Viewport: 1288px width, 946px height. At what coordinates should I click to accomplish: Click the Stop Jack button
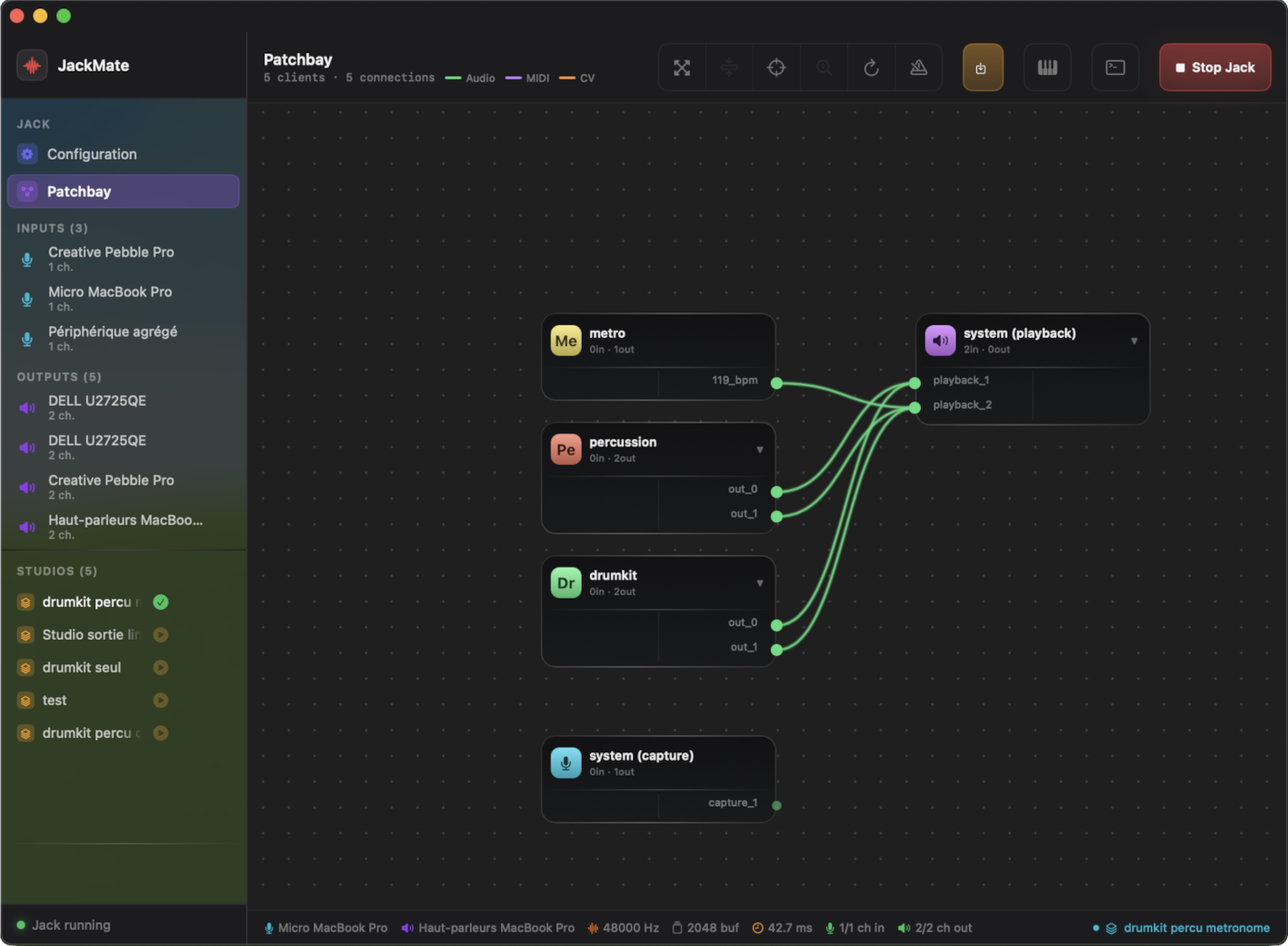pyautogui.click(x=1214, y=68)
